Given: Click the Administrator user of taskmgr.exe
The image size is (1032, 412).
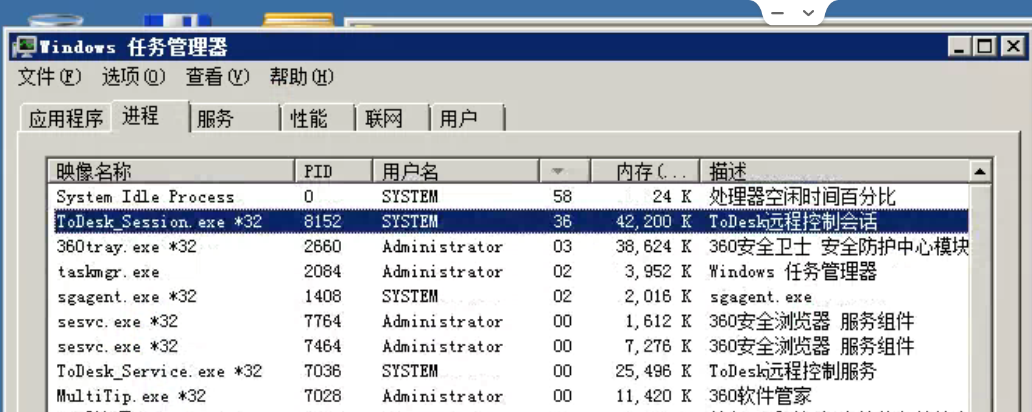Looking at the screenshot, I should click(x=442, y=271).
